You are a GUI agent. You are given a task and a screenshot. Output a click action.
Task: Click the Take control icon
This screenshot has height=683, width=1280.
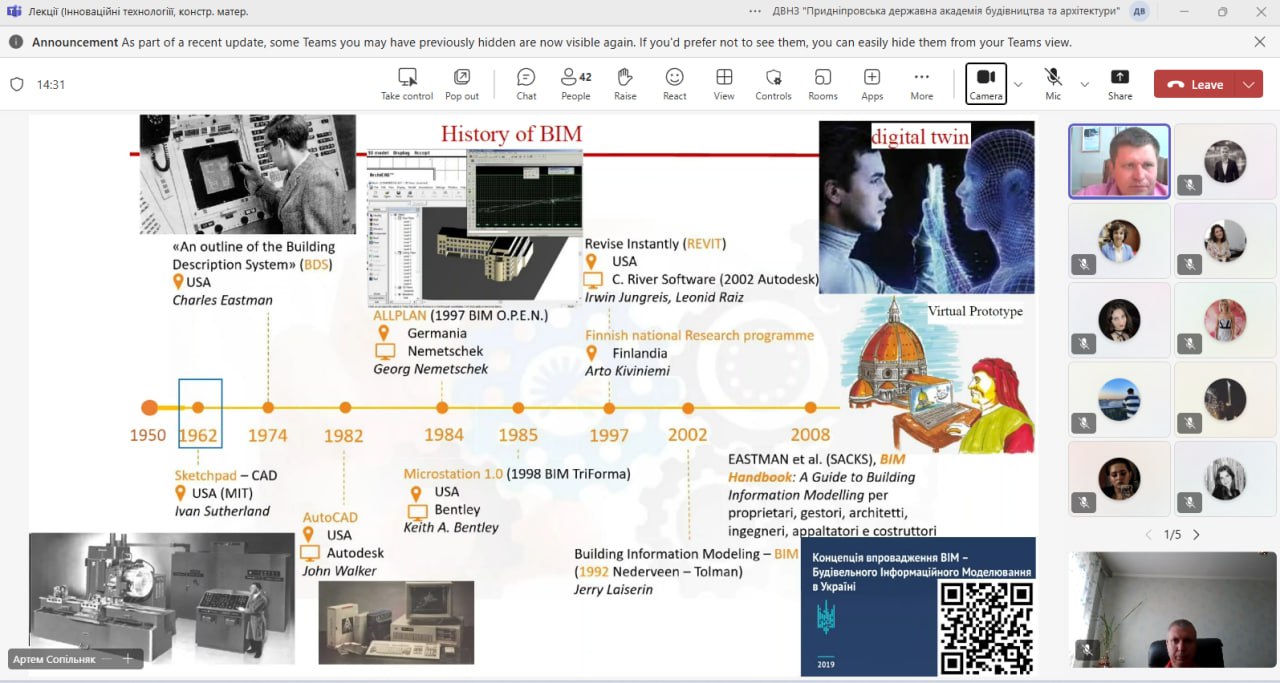pos(407,78)
